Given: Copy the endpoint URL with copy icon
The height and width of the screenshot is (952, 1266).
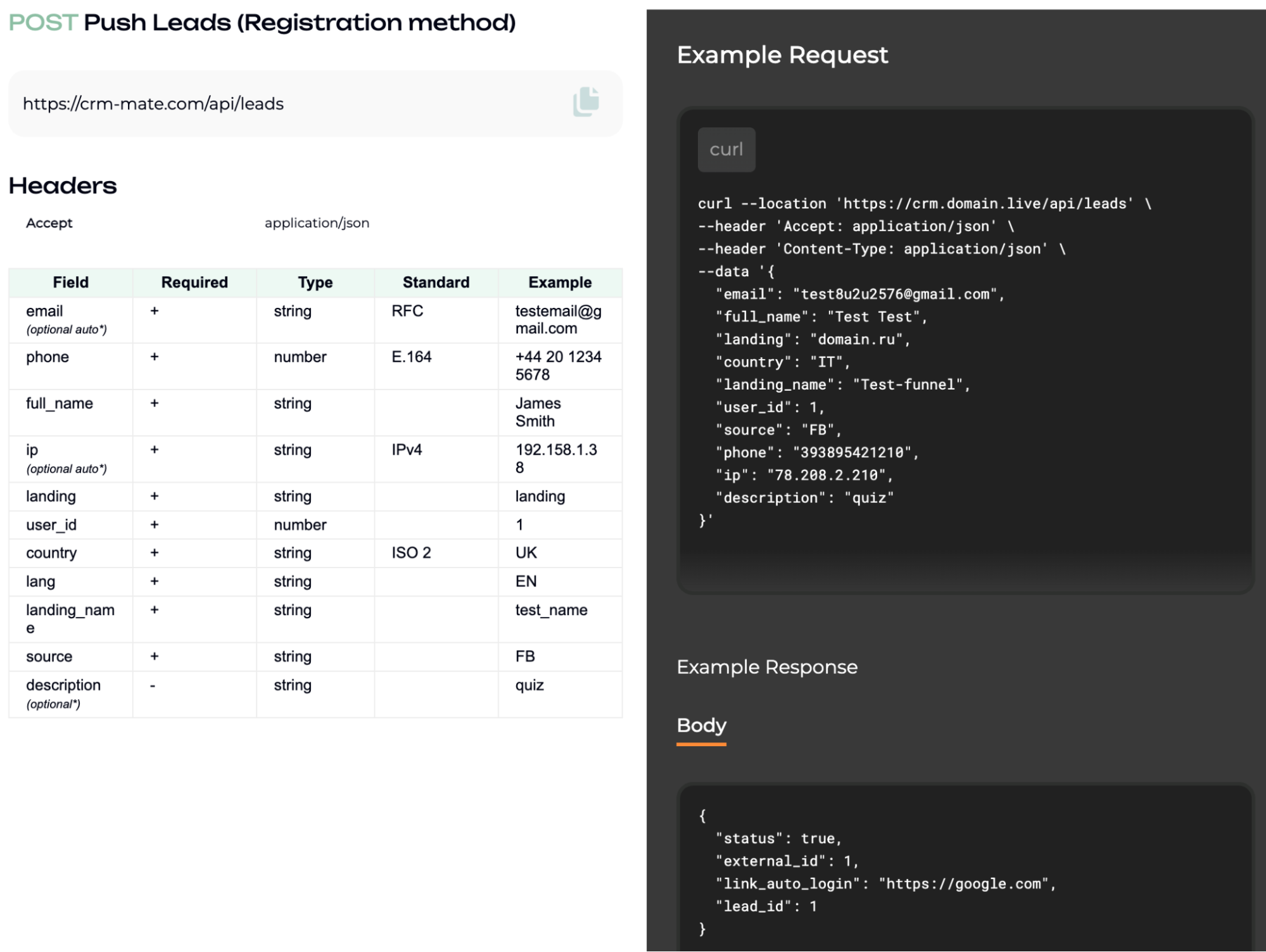Looking at the screenshot, I should [586, 102].
